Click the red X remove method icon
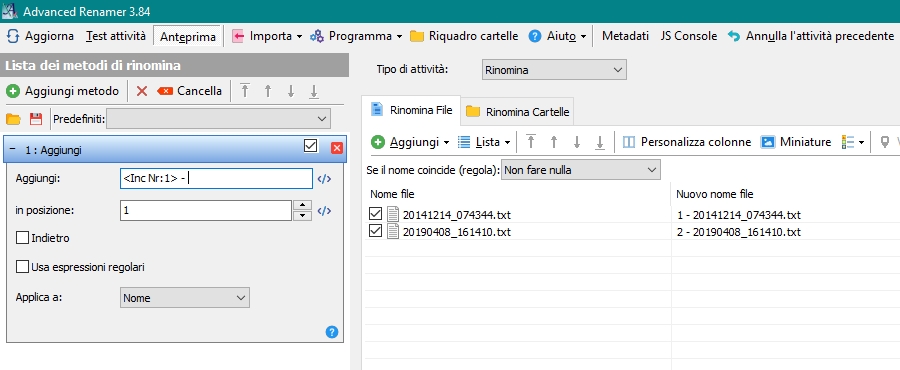The width and height of the screenshot is (900, 370). [x=142, y=91]
